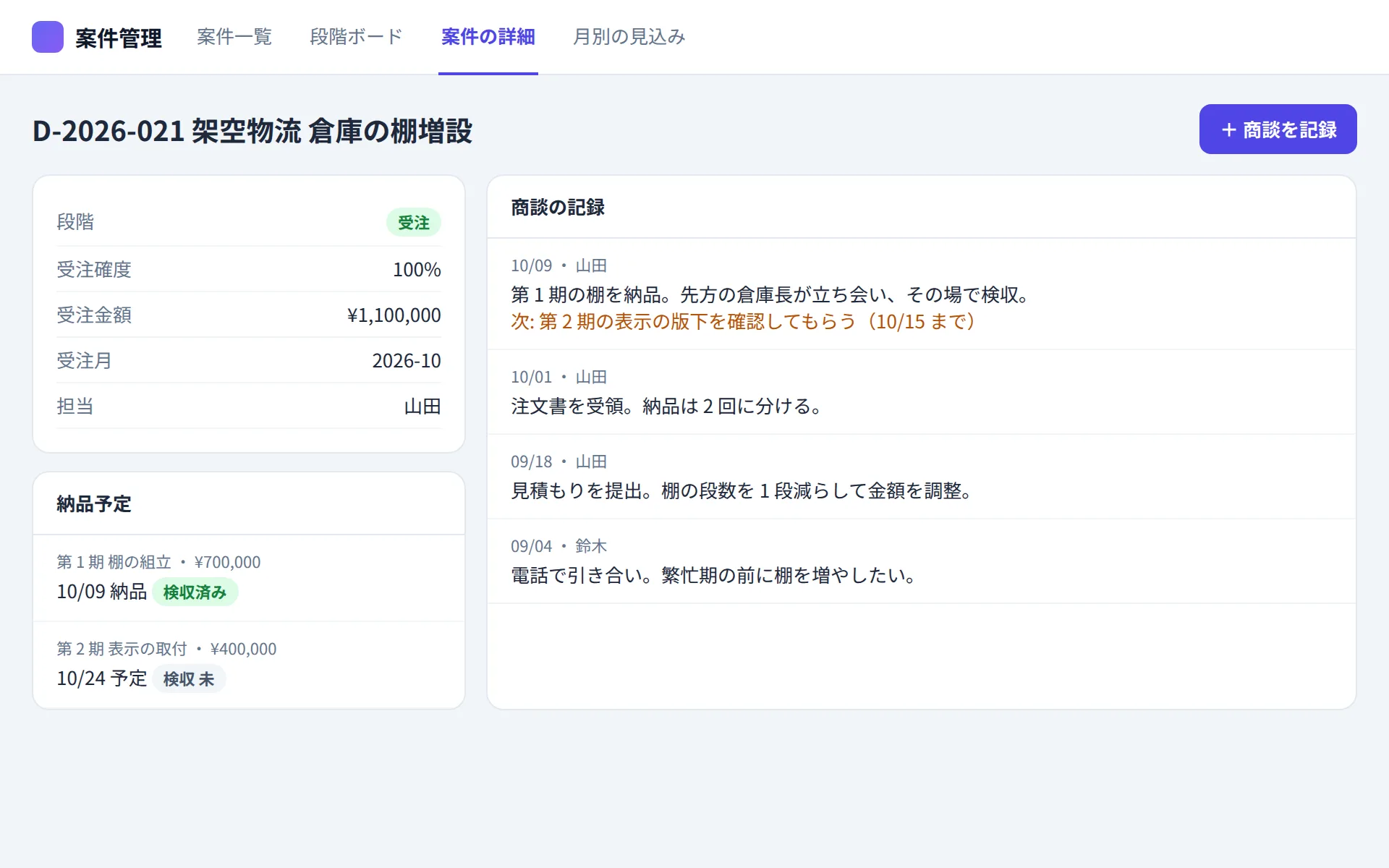Open the 10/01 山田 meeting record header
This screenshot has height=868, width=1389.
click(x=558, y=378)
